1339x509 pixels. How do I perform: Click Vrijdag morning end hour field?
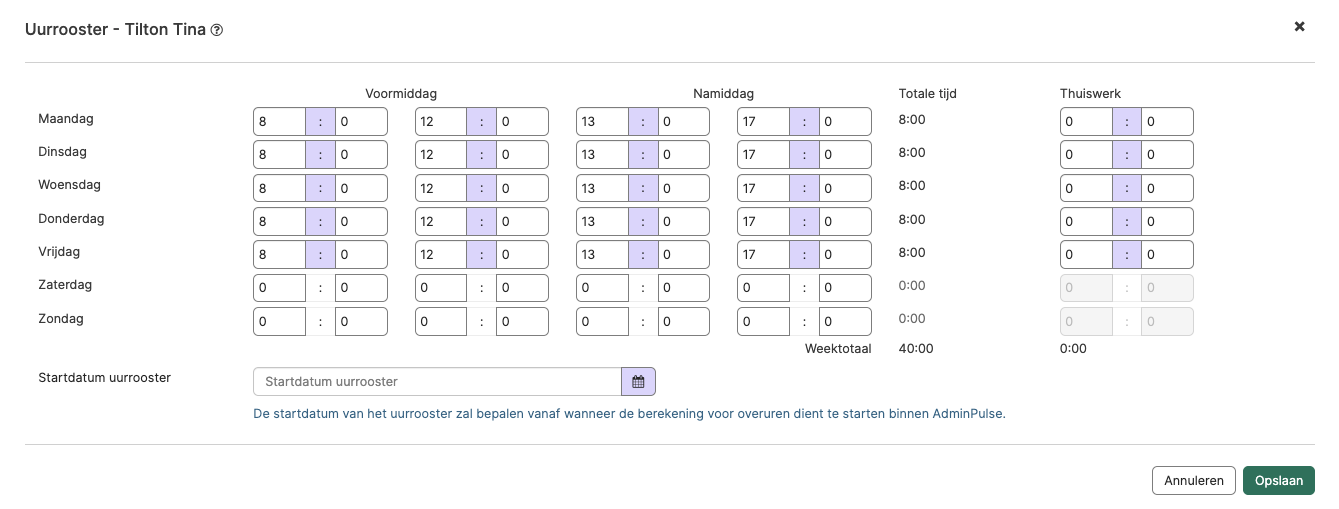coord(441,254)
